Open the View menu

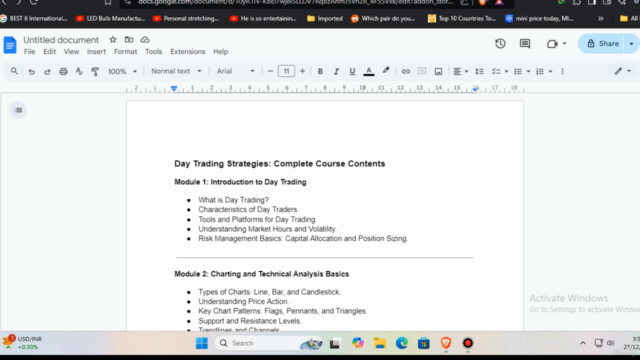71,51
